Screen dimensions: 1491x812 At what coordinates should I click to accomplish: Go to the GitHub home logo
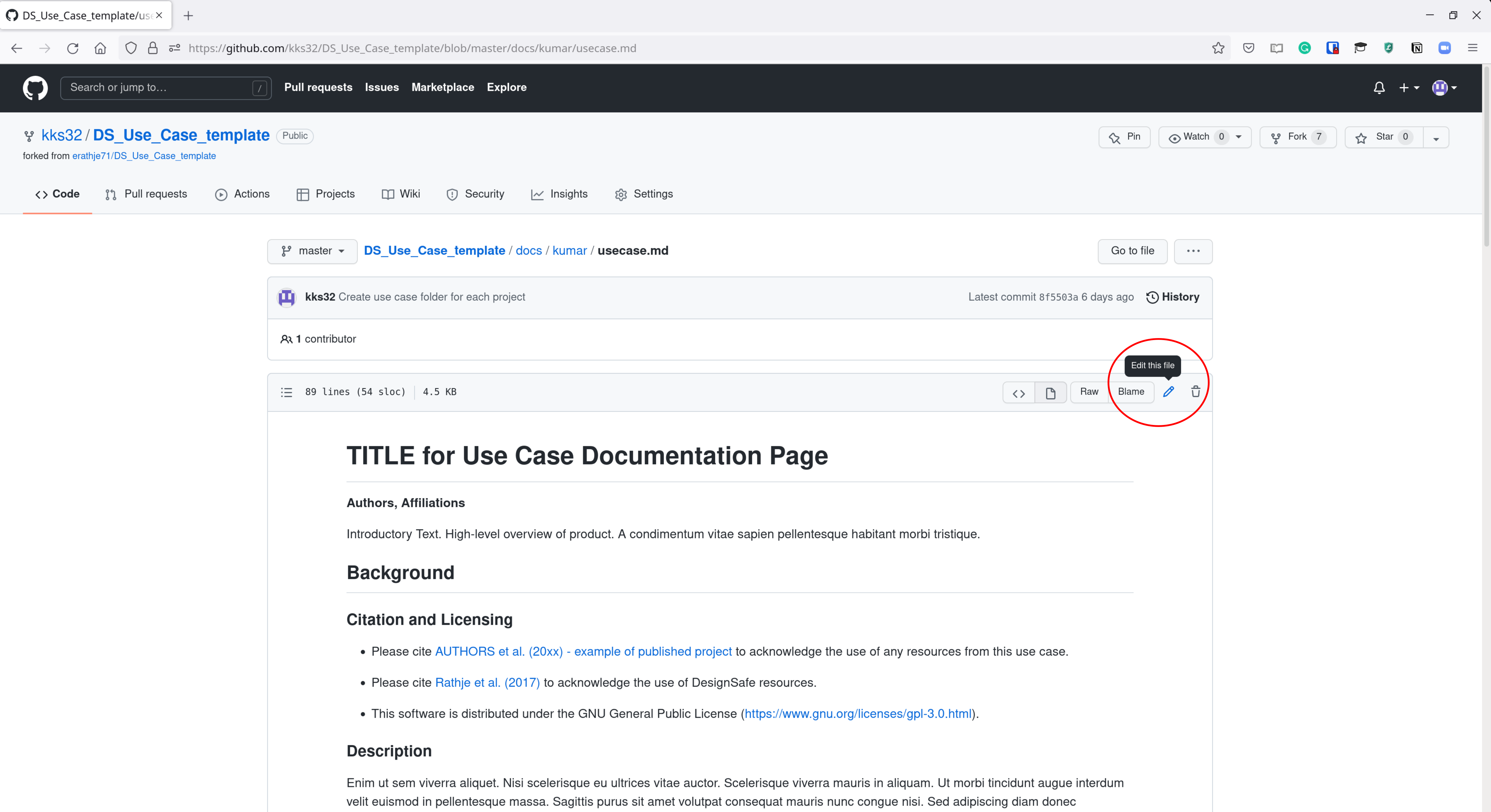tap(35, 87)
